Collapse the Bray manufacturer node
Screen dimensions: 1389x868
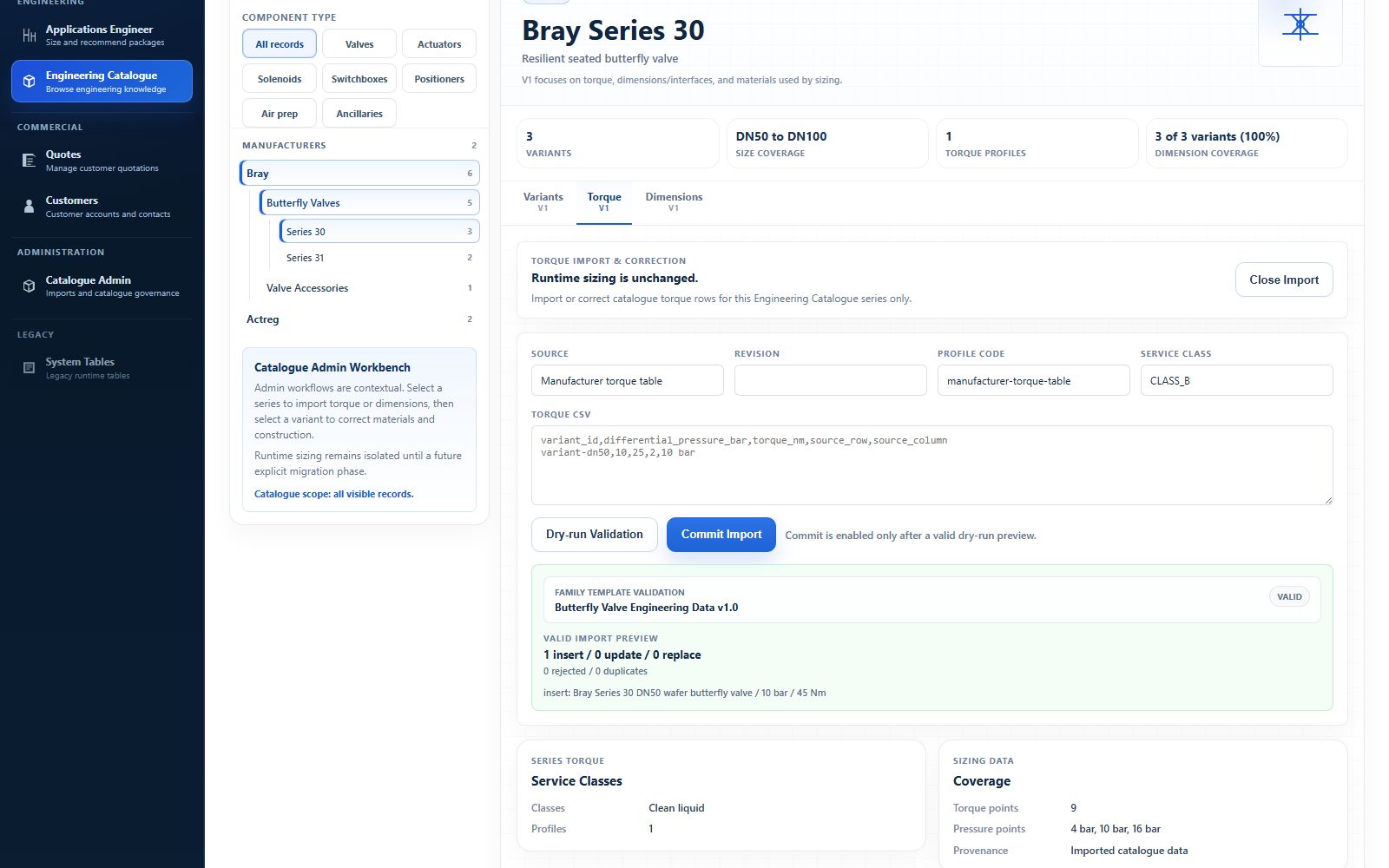[359, 174]
